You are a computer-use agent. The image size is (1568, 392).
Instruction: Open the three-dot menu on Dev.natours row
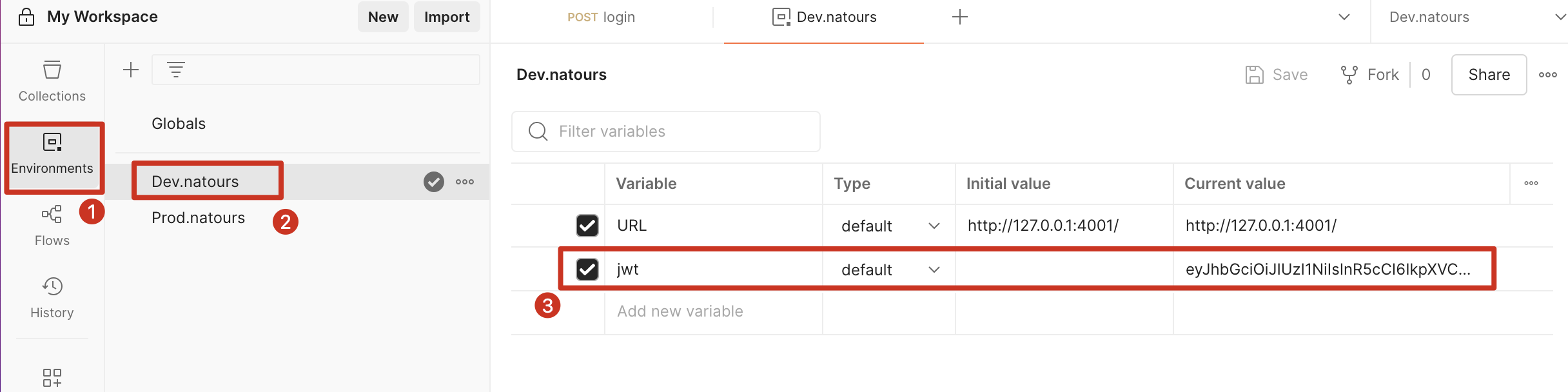465,182
